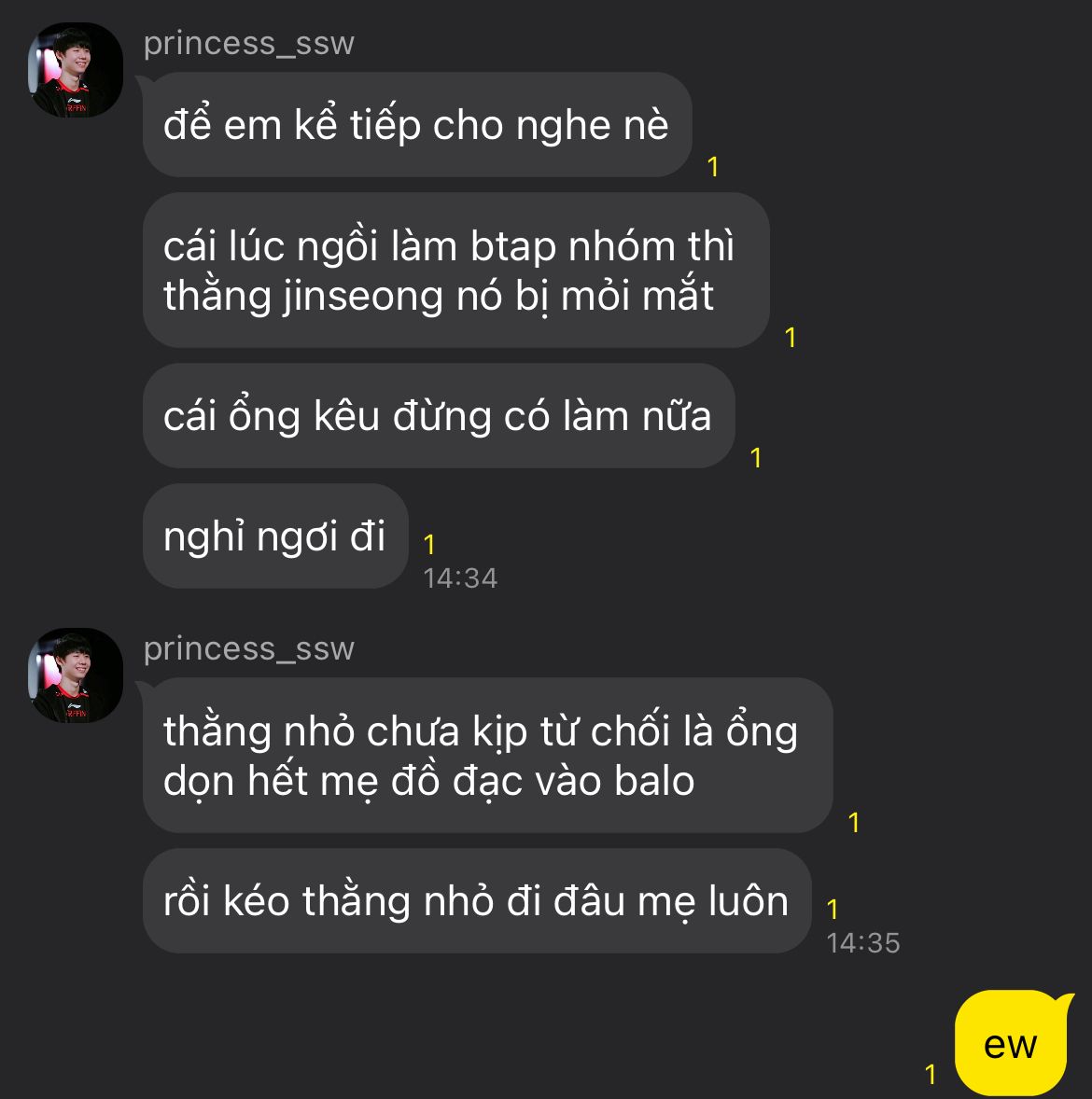Click unread count beside "để em kể tiếp"
The width and height of the screenshot is (1092, 1099).
click(x=712, y=167)
